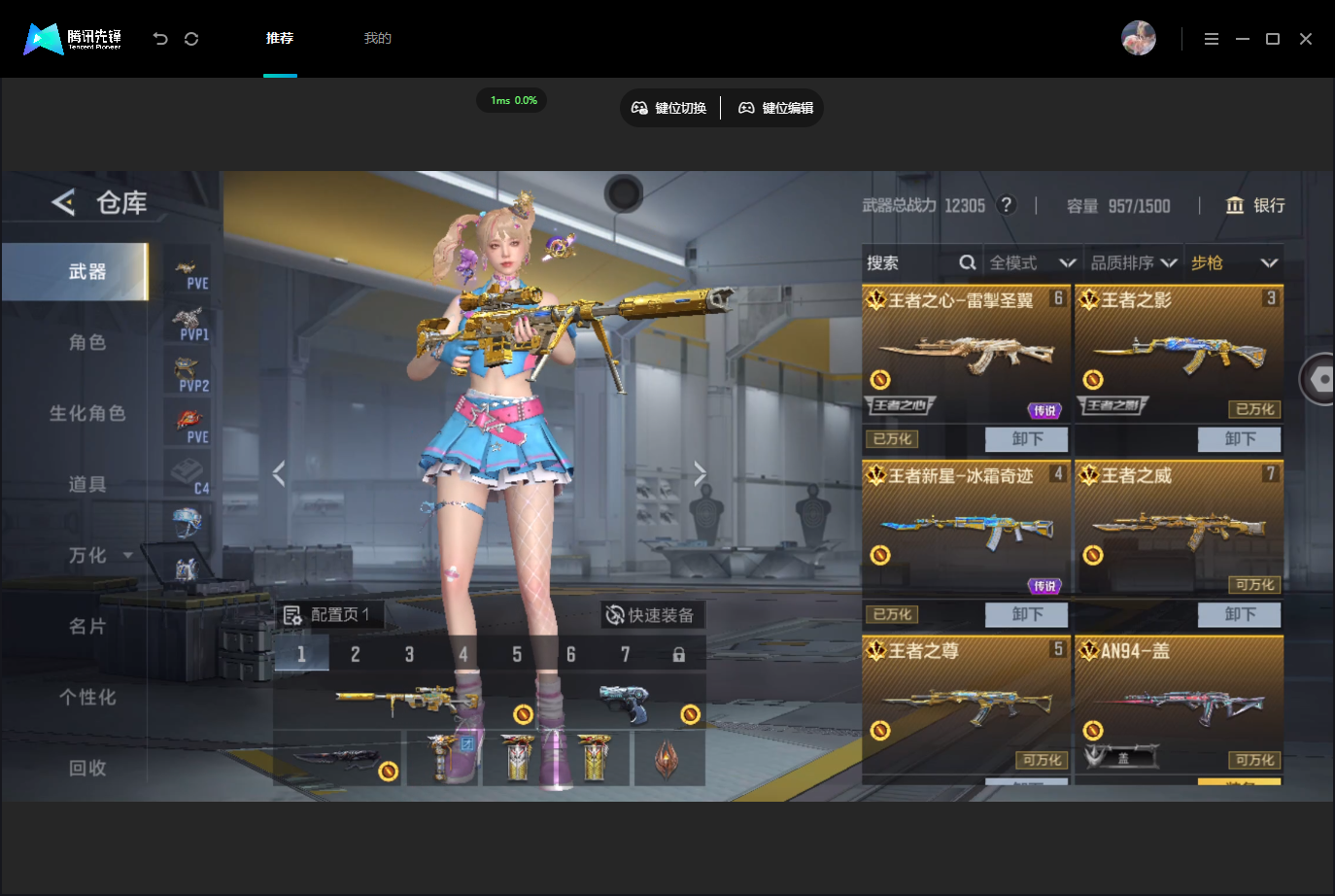Select the 武器 sidebar category
The height and width of the screenshot is (896, 1335).
(75, 271)
